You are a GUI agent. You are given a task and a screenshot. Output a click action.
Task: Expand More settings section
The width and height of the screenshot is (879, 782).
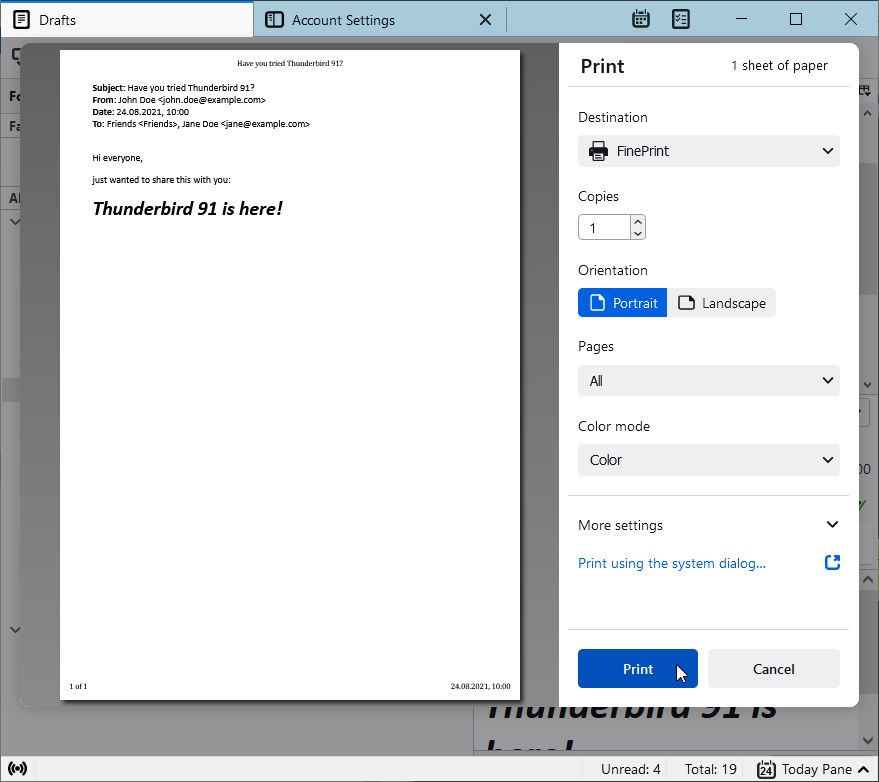[709, 525]
